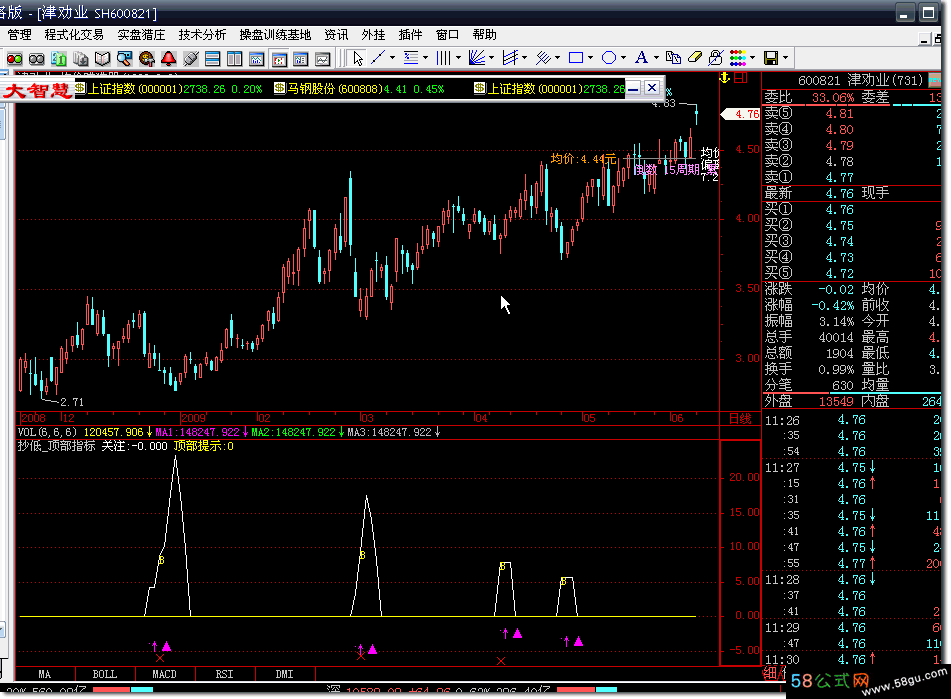Screen dimensions: 951x699
Task: Select the rectangle drawing tool
Action: 576,58
